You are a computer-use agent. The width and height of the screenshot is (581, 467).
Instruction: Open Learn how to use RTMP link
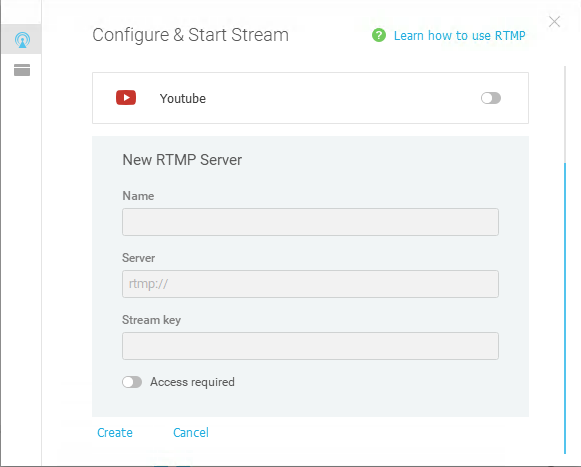(x=459, y=36)
